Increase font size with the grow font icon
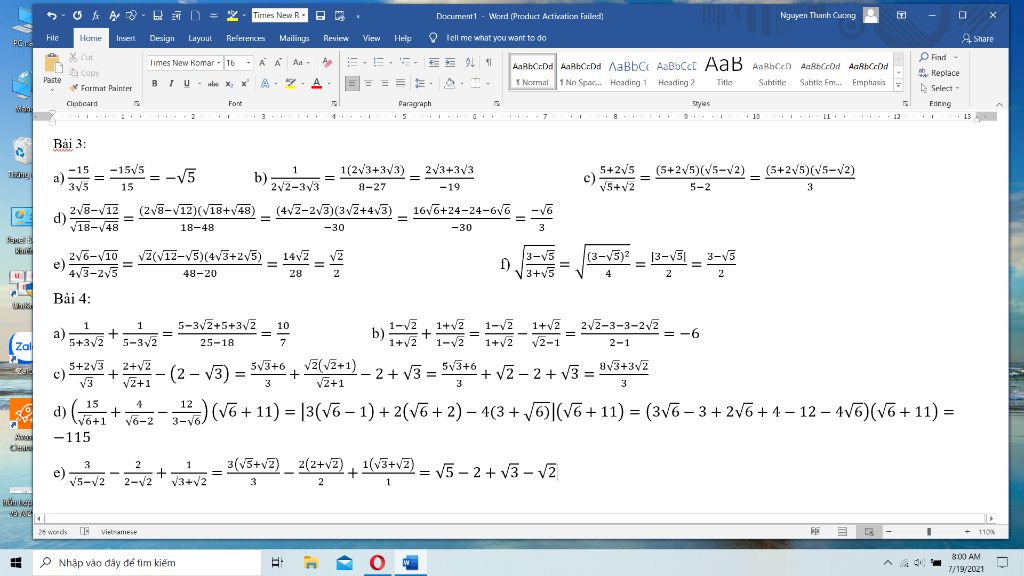The width and height of the screenshot is (1024, 576). coord(263,63)
